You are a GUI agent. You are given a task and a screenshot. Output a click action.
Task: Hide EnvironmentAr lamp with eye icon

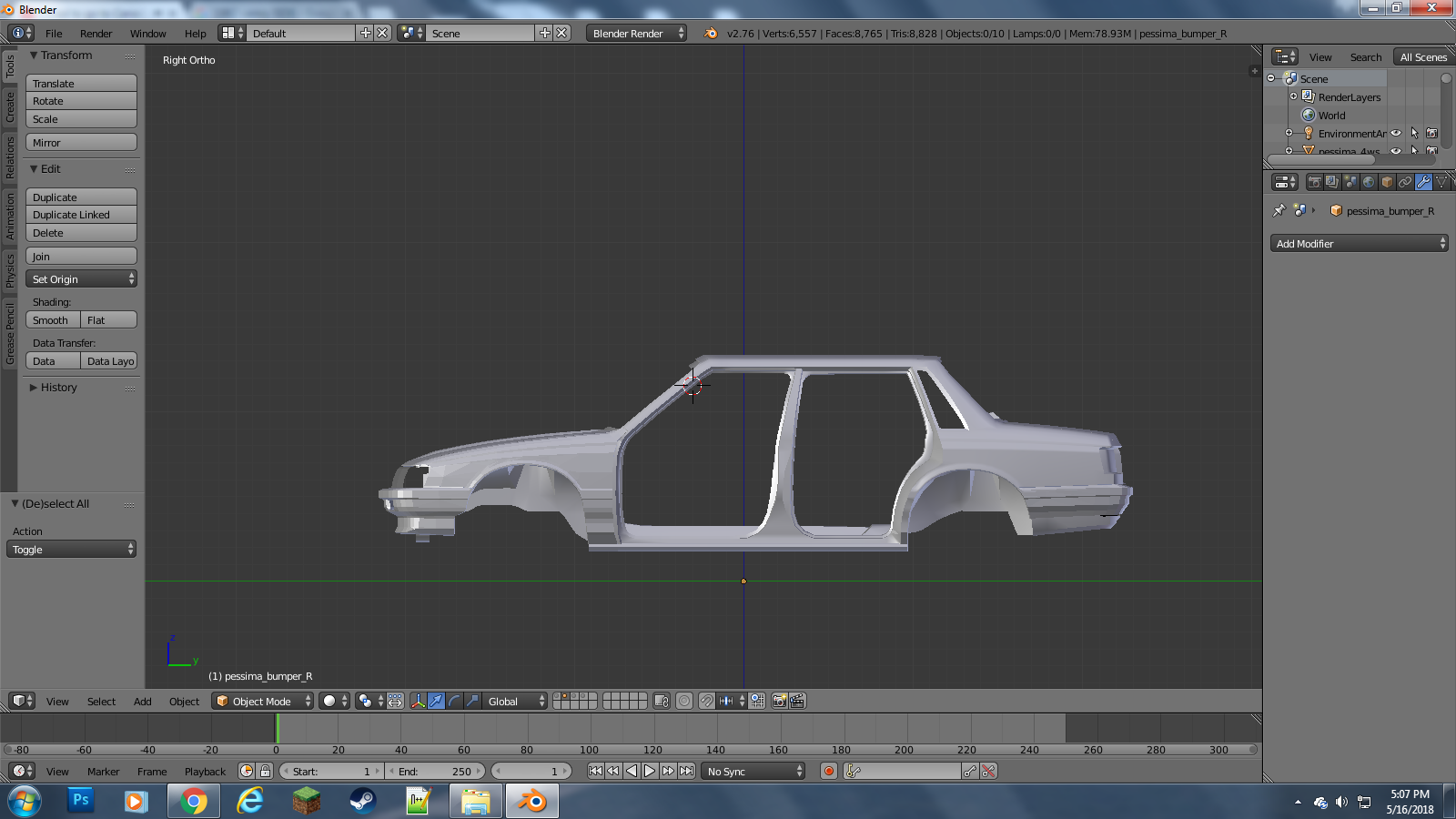pos(1396,133)
